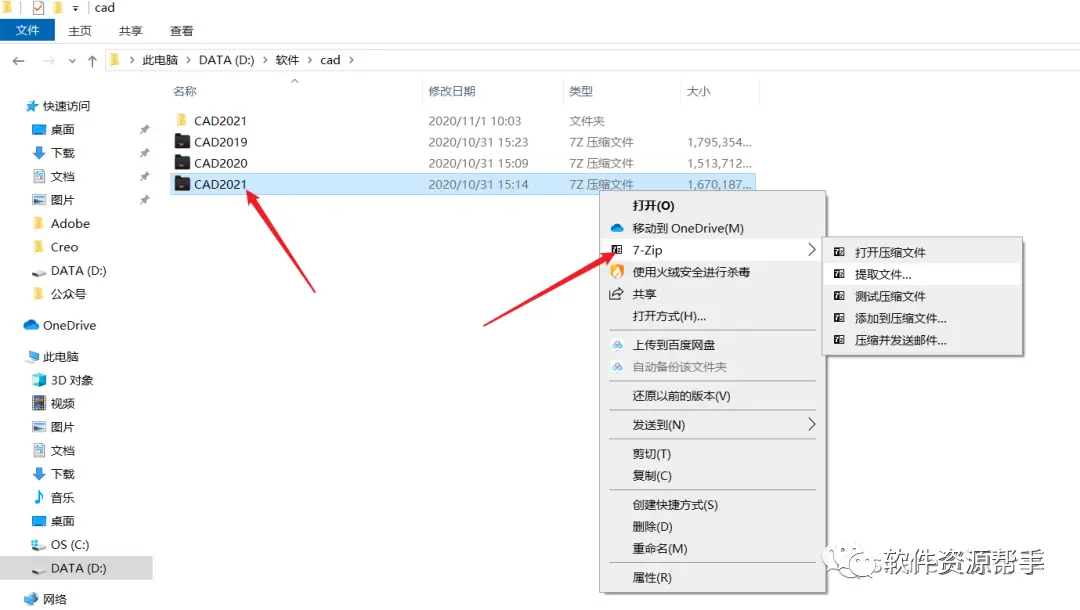
Task: Click the 火绒安全 shield icon
Action: tap(617, 271)
